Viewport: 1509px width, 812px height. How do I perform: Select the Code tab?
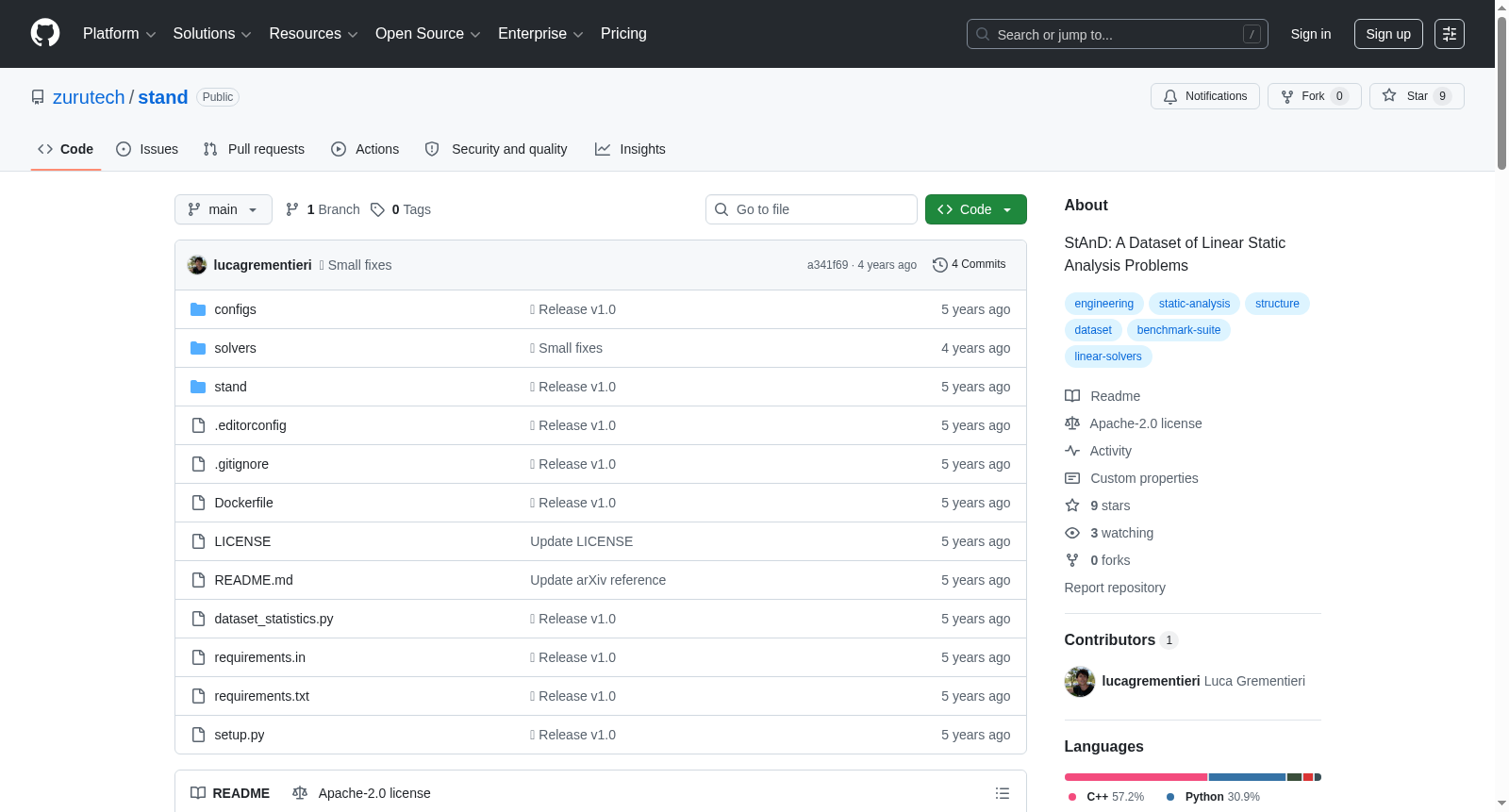(66, 149)
